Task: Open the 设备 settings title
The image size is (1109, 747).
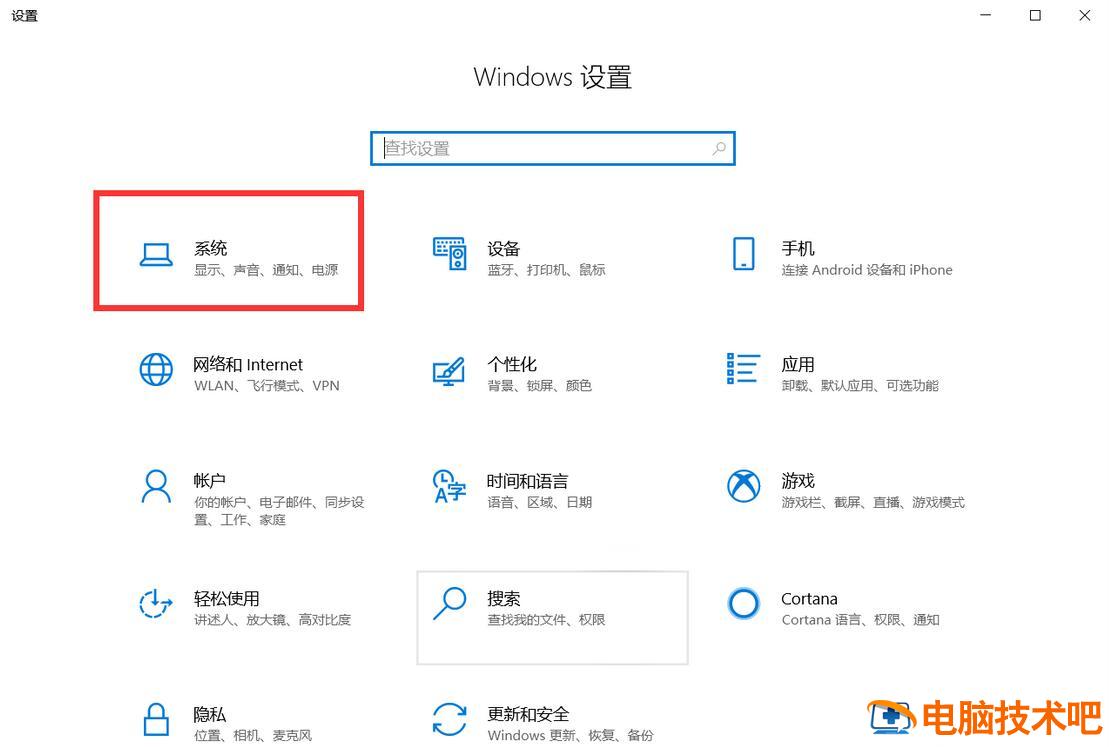Action: (x=504, y=248)
